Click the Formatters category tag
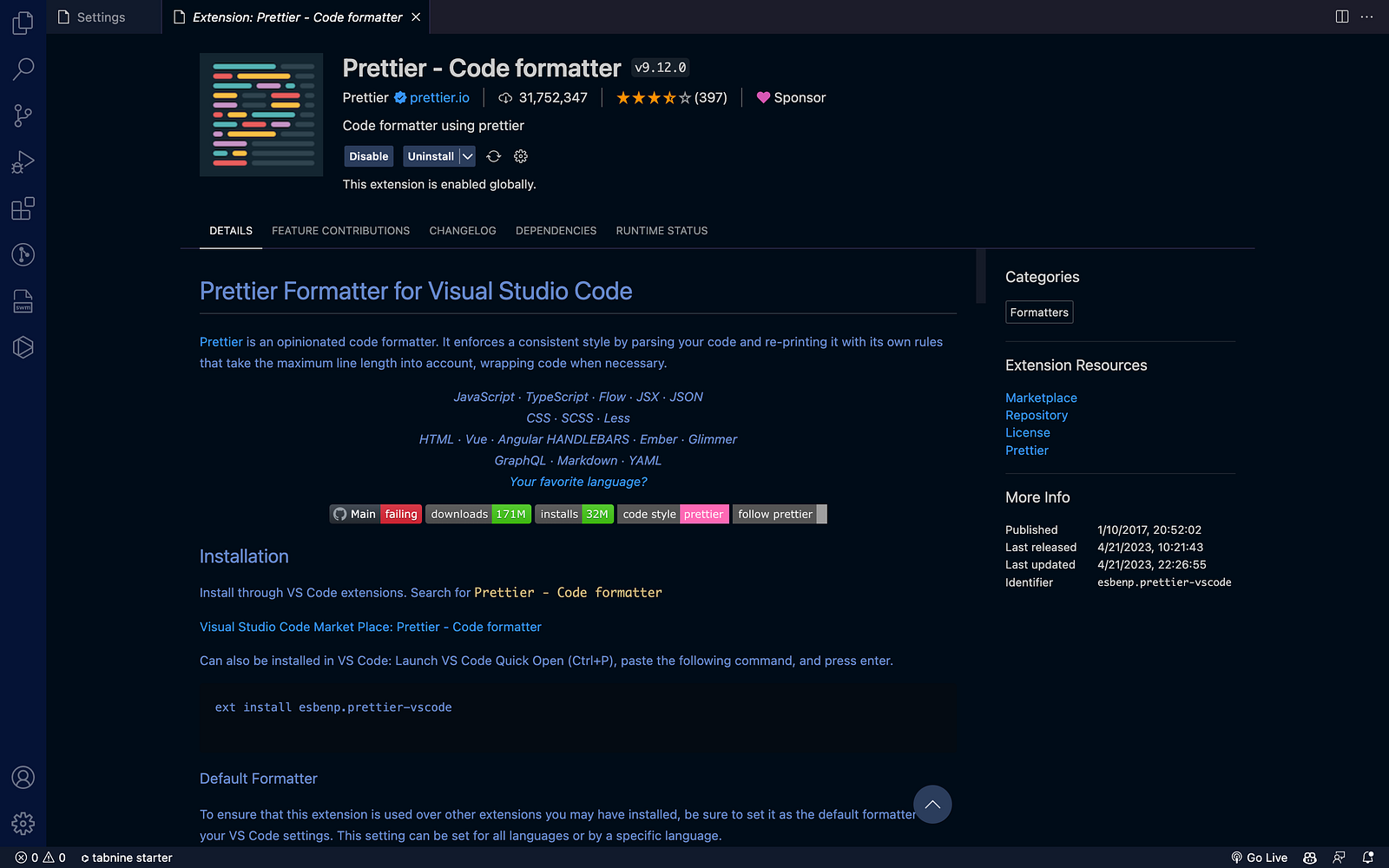The height and width of the screenshot is (868, 1389). pos(1039,312)
